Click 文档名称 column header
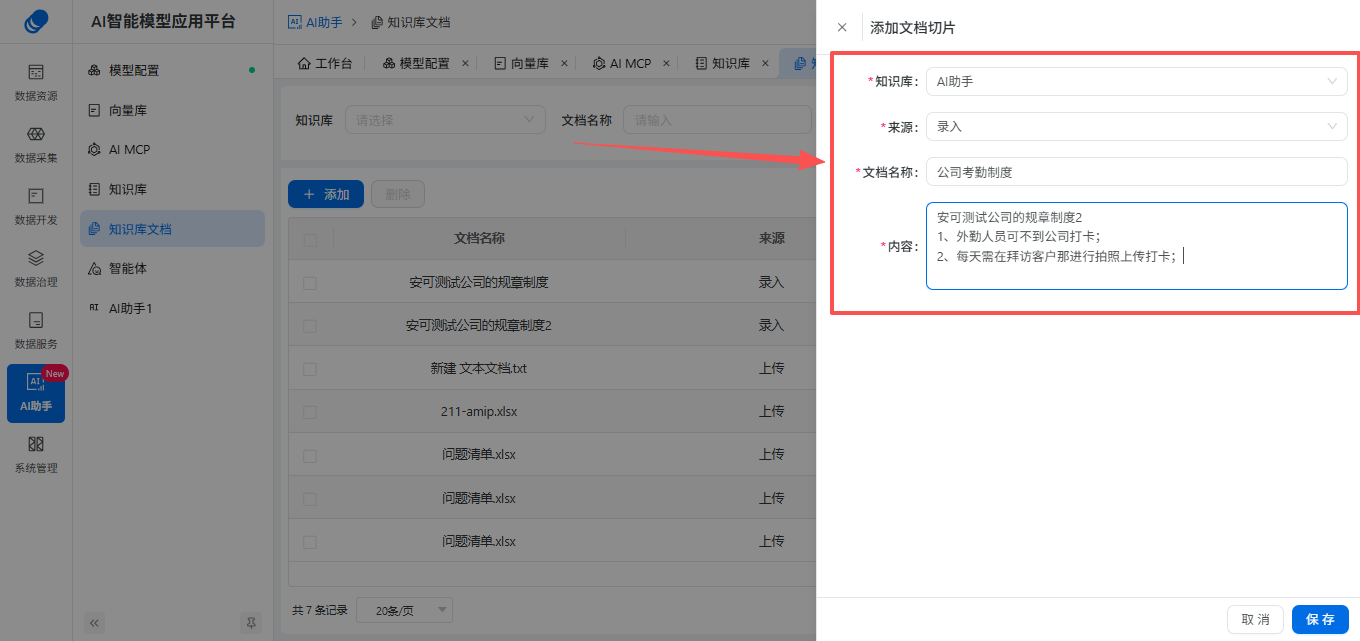Image resolution: width=1360 pixels, height=641 pixels. tap(479, 239)
